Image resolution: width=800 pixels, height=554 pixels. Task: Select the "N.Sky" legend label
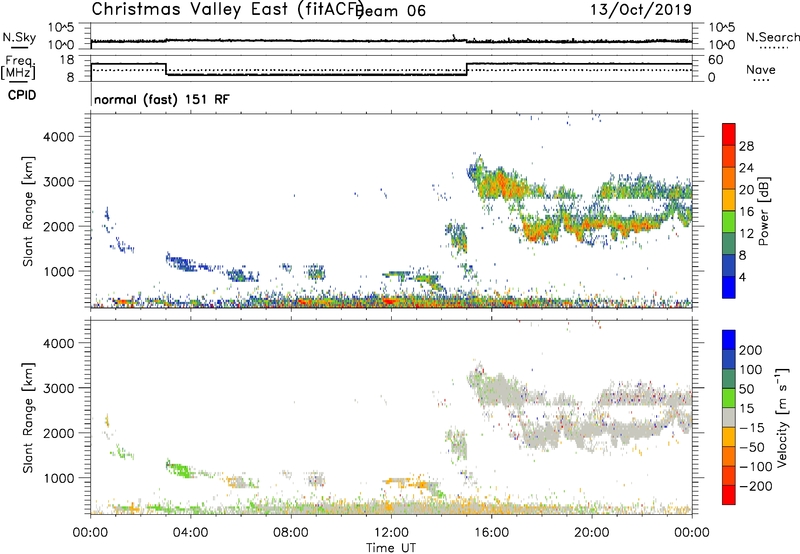(19, 37)
